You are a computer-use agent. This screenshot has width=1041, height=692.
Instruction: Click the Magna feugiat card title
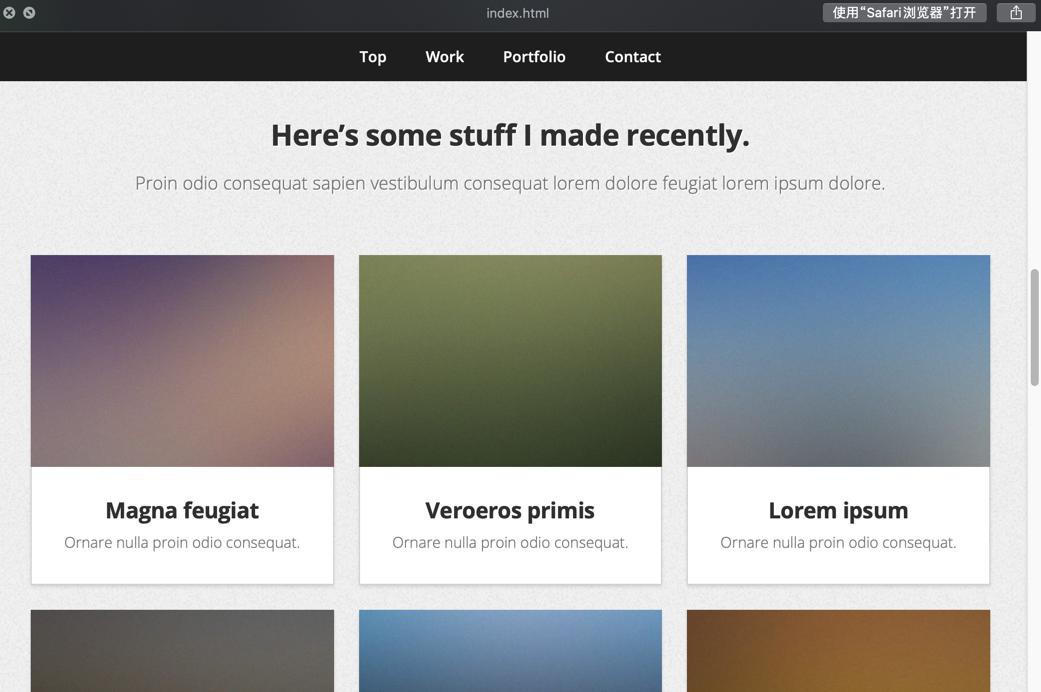click(182, 510)
